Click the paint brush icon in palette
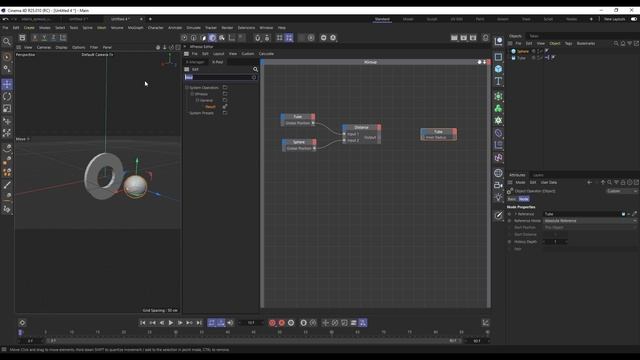This screenshot has height=360, width=640. tap(498, 215)
